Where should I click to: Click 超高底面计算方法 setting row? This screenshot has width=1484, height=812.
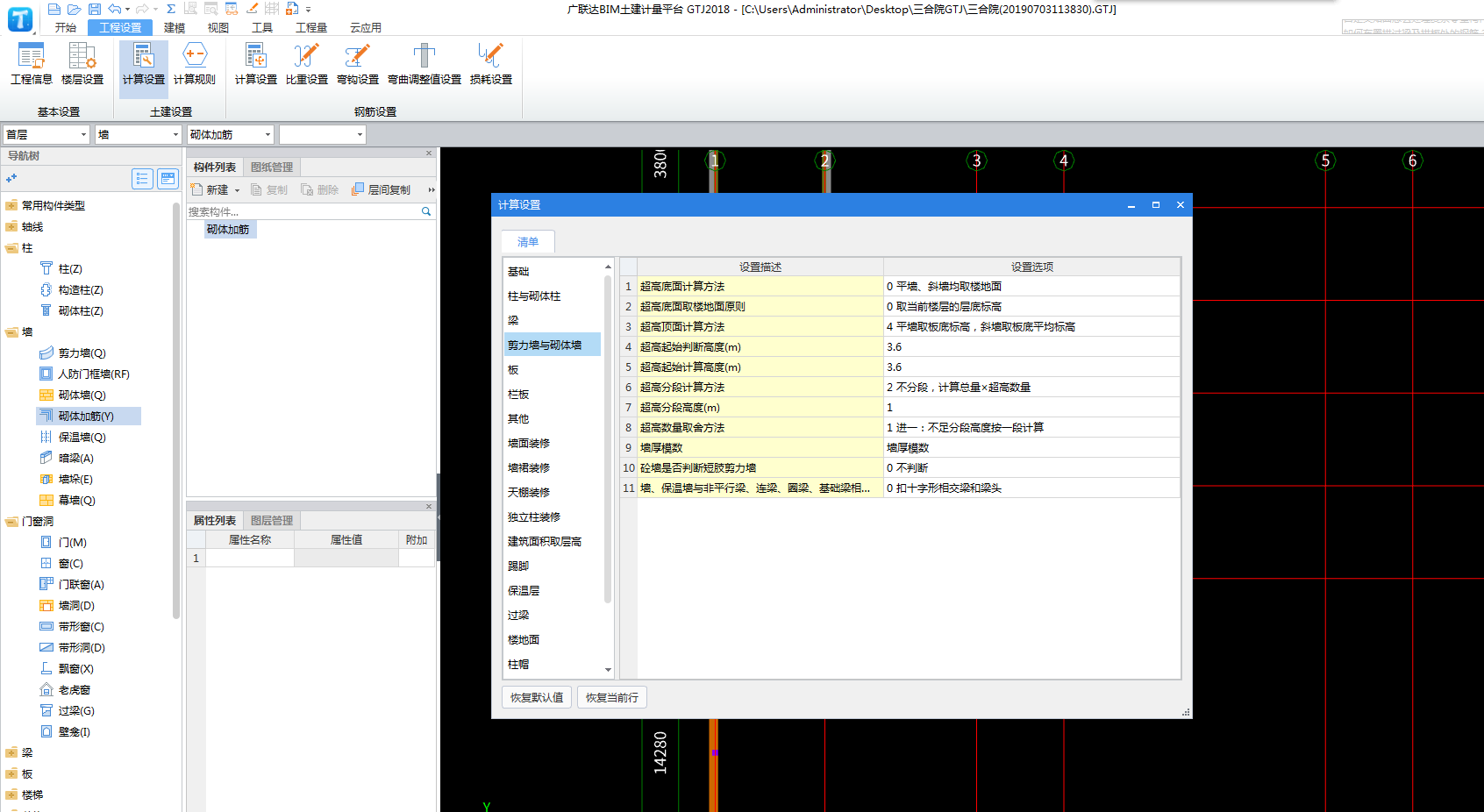coord(760,287)
